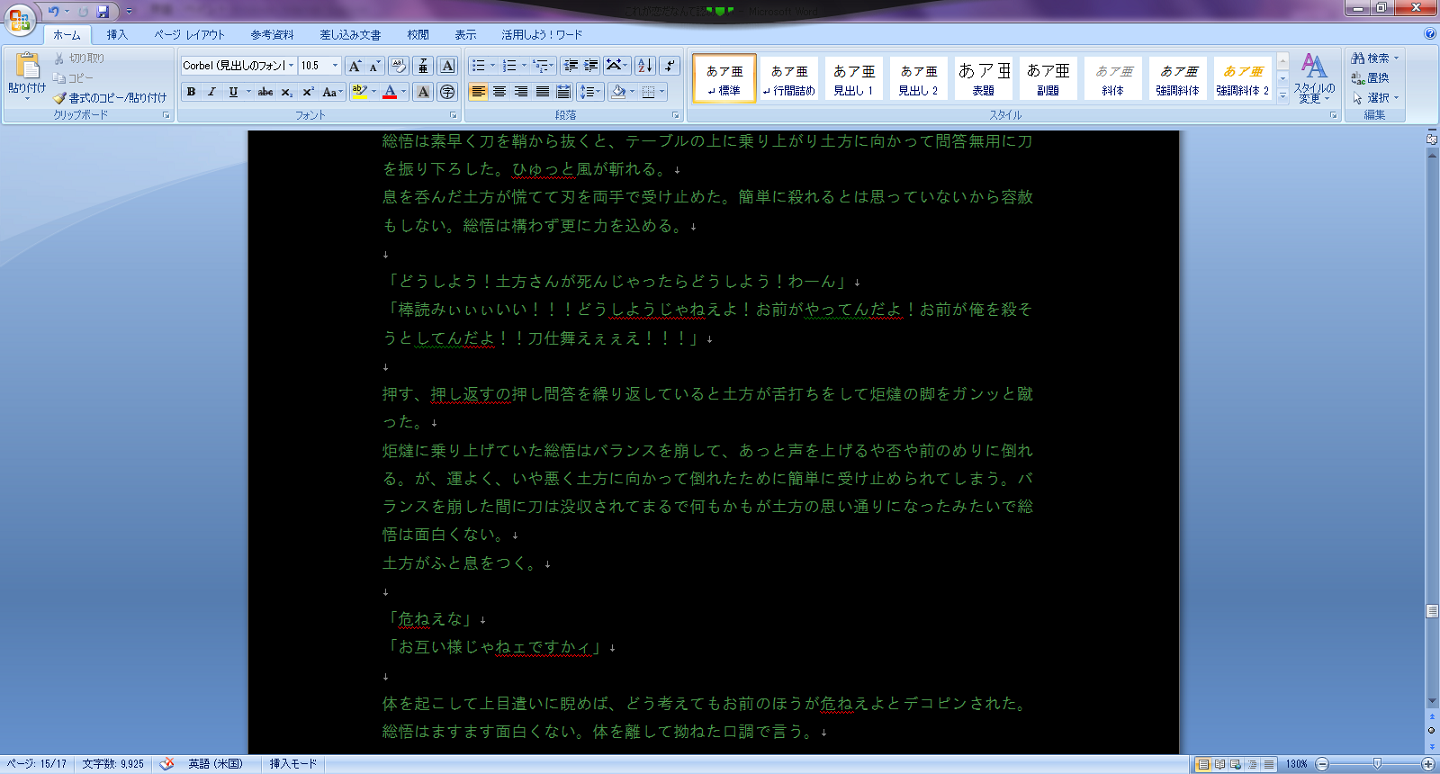The image size is (1440, 774).
Task: Undo the last action
Action: [x=54, y=11]
